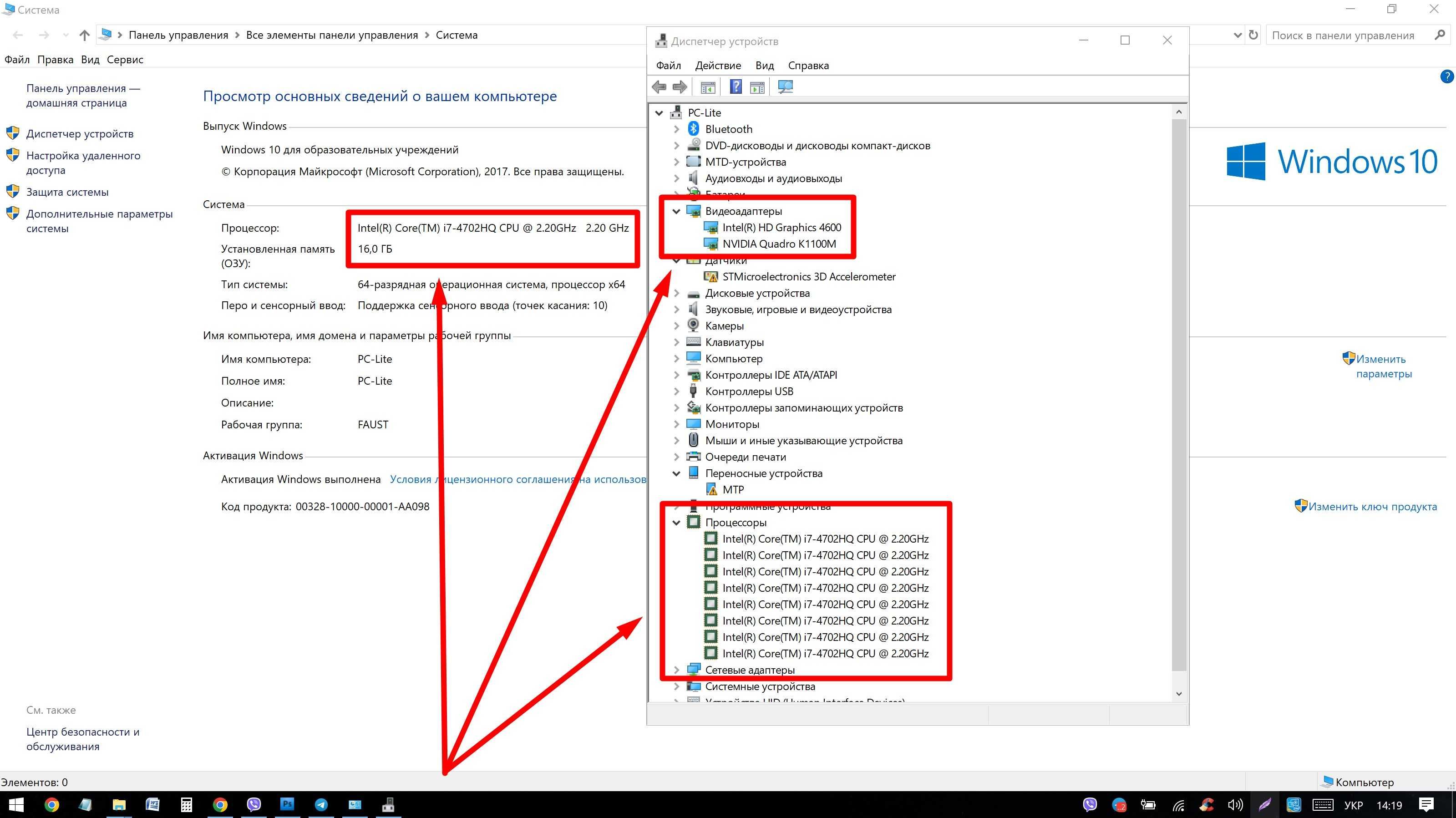The width and height of the screenshot is (1456, 818).
Task: Expand the DVD-дисководы category
Action: pyautogui.click(x=676, y=146)
